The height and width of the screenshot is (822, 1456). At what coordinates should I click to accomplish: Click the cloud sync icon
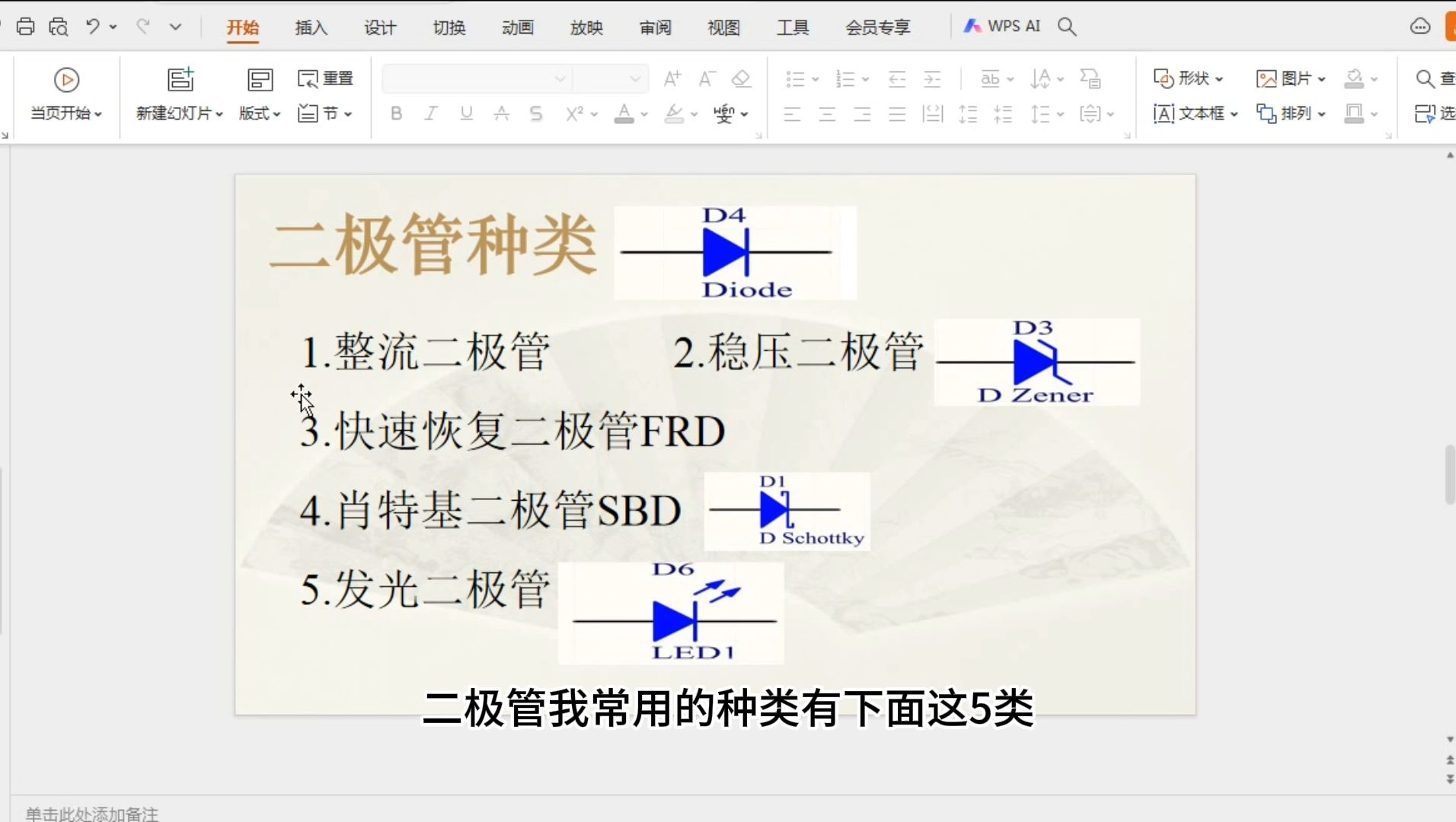tap(1420, 27)
